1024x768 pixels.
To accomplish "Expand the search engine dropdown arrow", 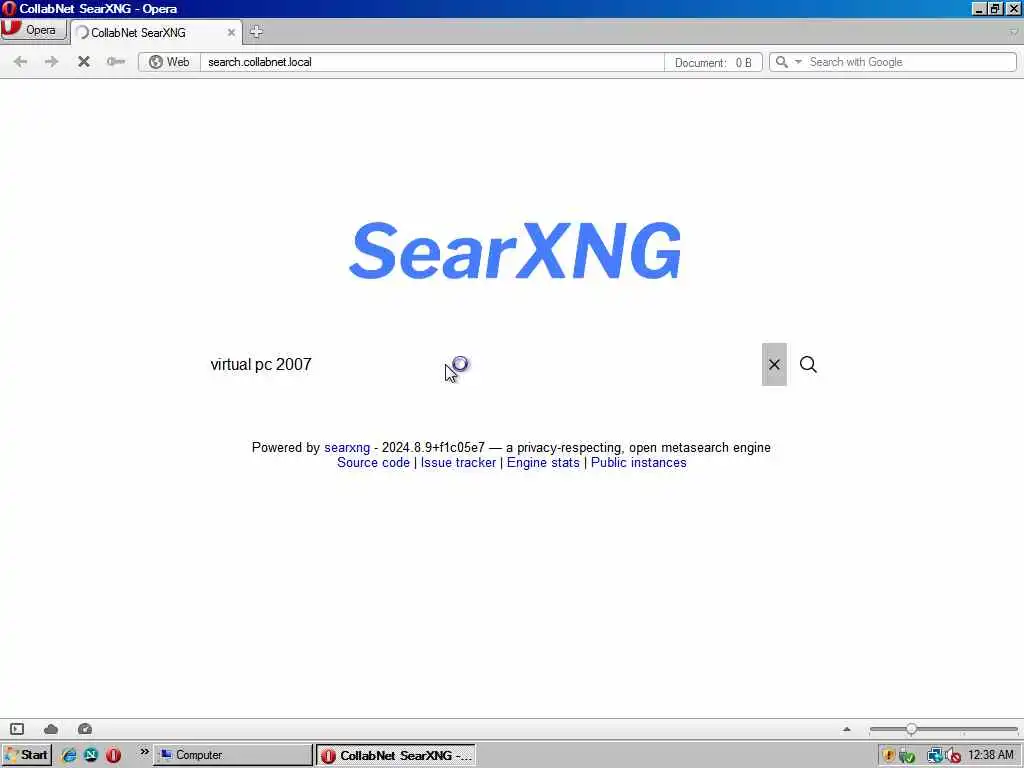I will (x=798, y=62).
